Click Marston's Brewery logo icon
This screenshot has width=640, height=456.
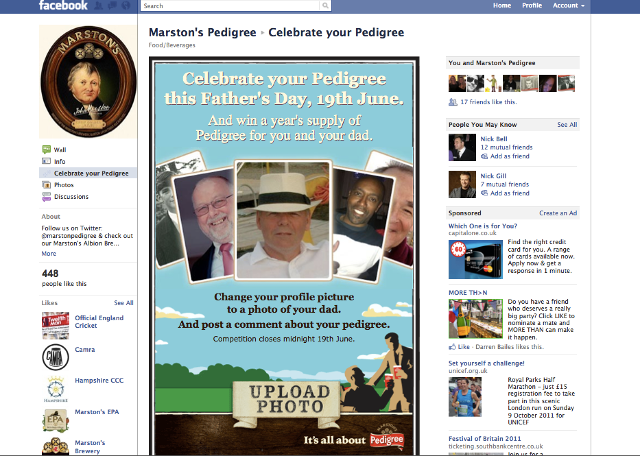[x=56, y=446]
